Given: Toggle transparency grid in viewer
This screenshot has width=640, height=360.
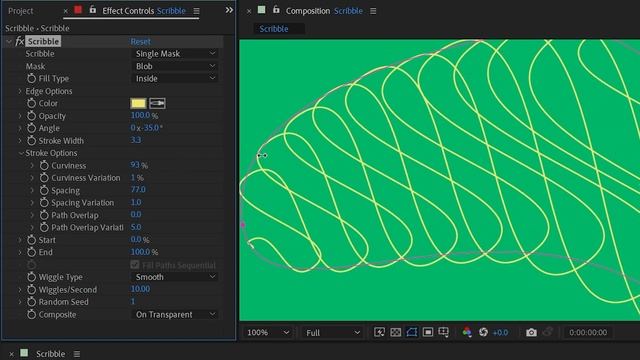Looking at the screenshot, I should [395, 332].
